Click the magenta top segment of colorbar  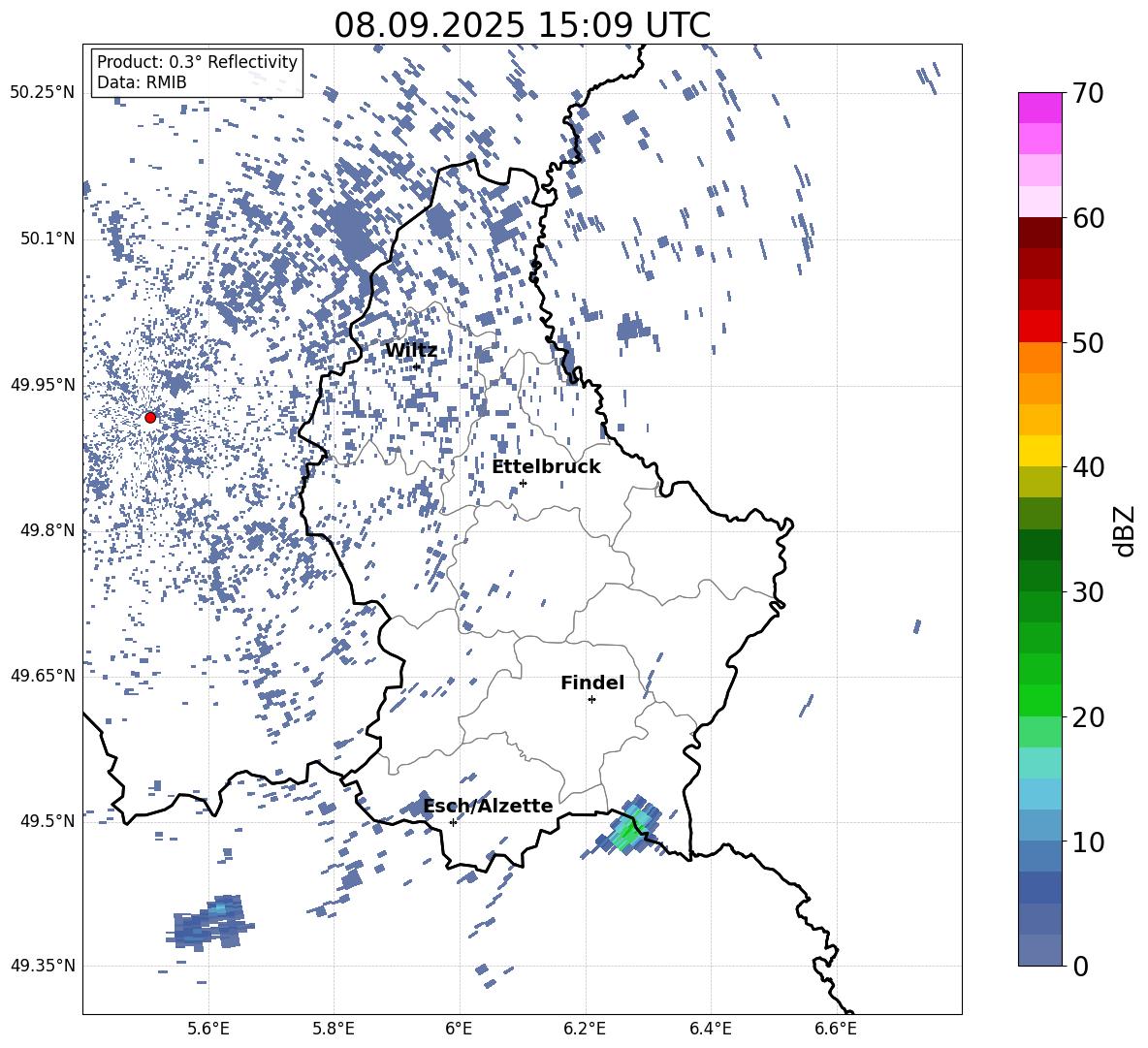tap(1040, 108)
